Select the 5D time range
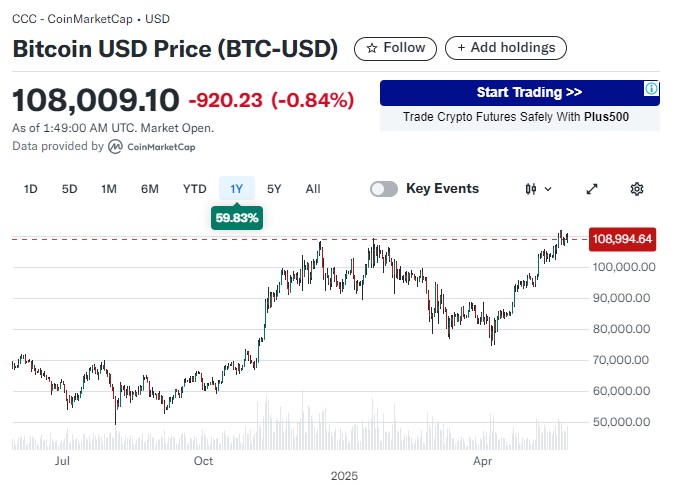This screenshot has width=678, height=488. 69,189
